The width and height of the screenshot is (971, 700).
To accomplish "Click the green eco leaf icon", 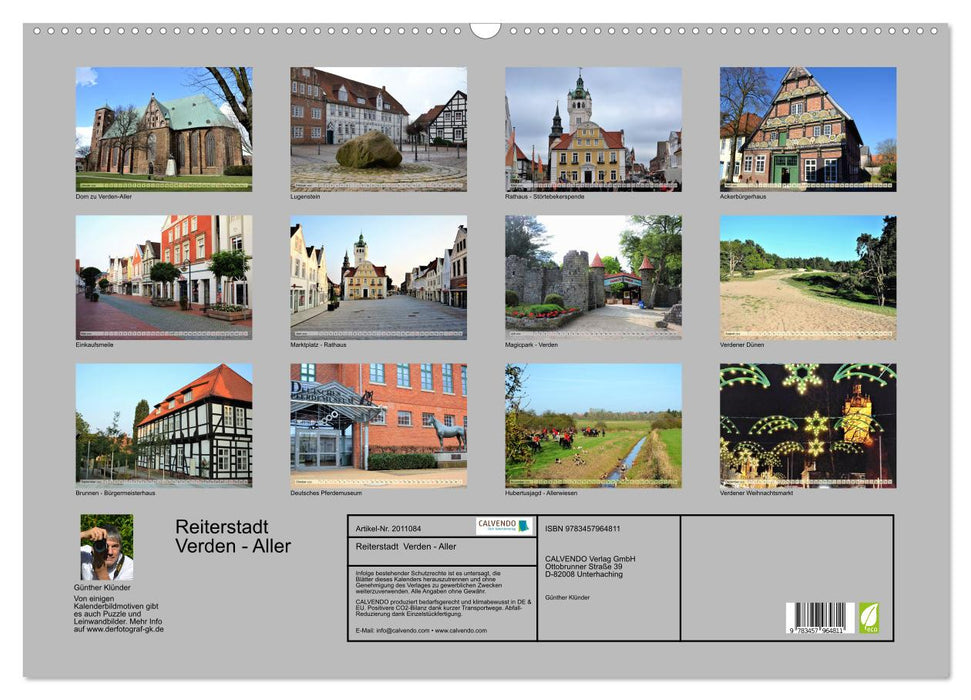I will [869, 618].
